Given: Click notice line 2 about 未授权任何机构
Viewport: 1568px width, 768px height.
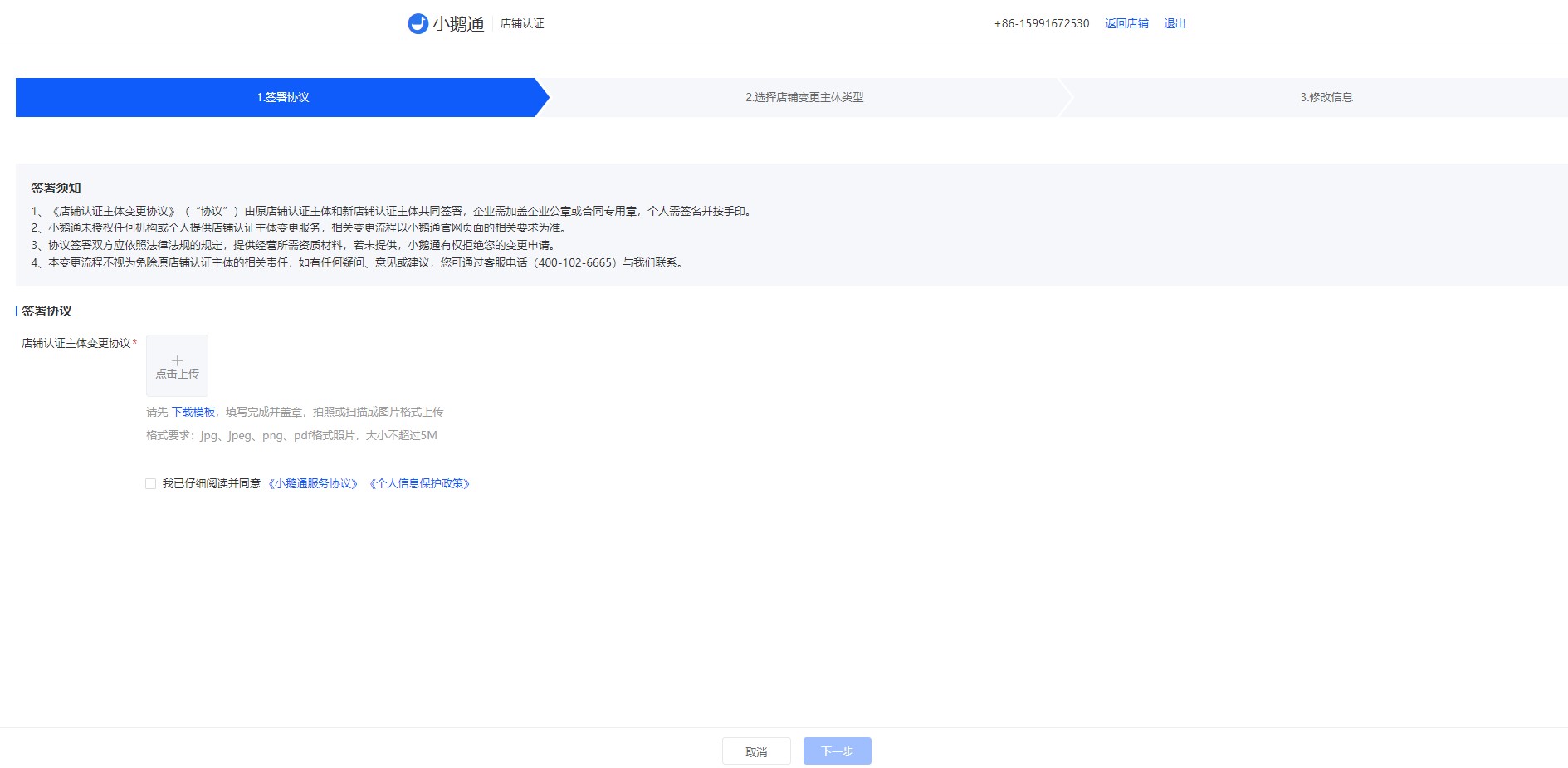Looking at the screenshot, I should coord(300,227).
